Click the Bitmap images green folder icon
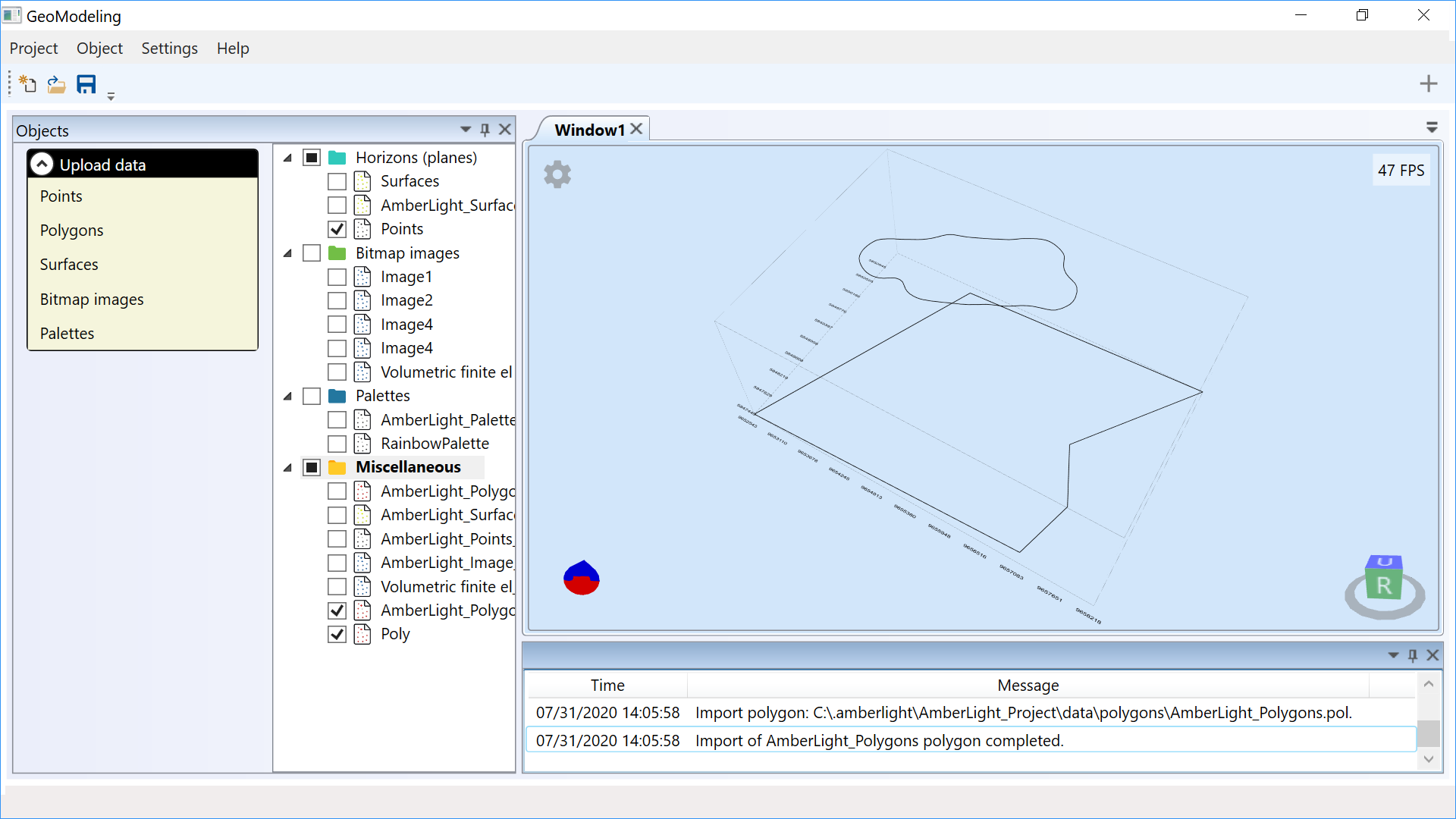1456x819 pixels. pyautogui.click(x=337, y=253)
